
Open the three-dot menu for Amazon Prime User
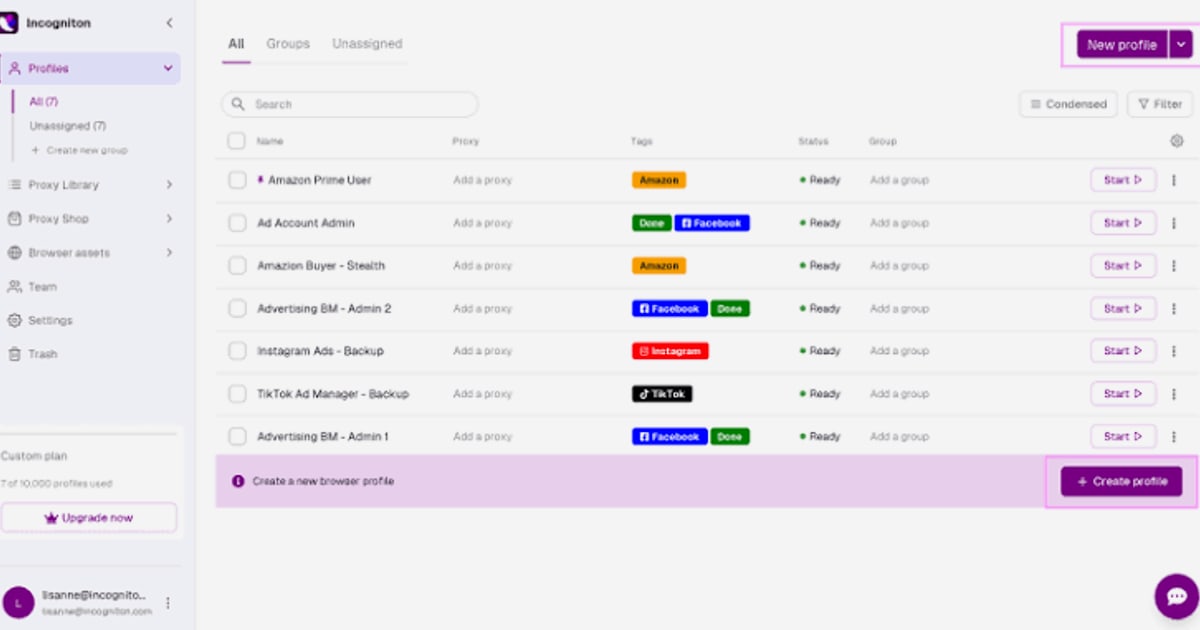tap(1174, 181)
